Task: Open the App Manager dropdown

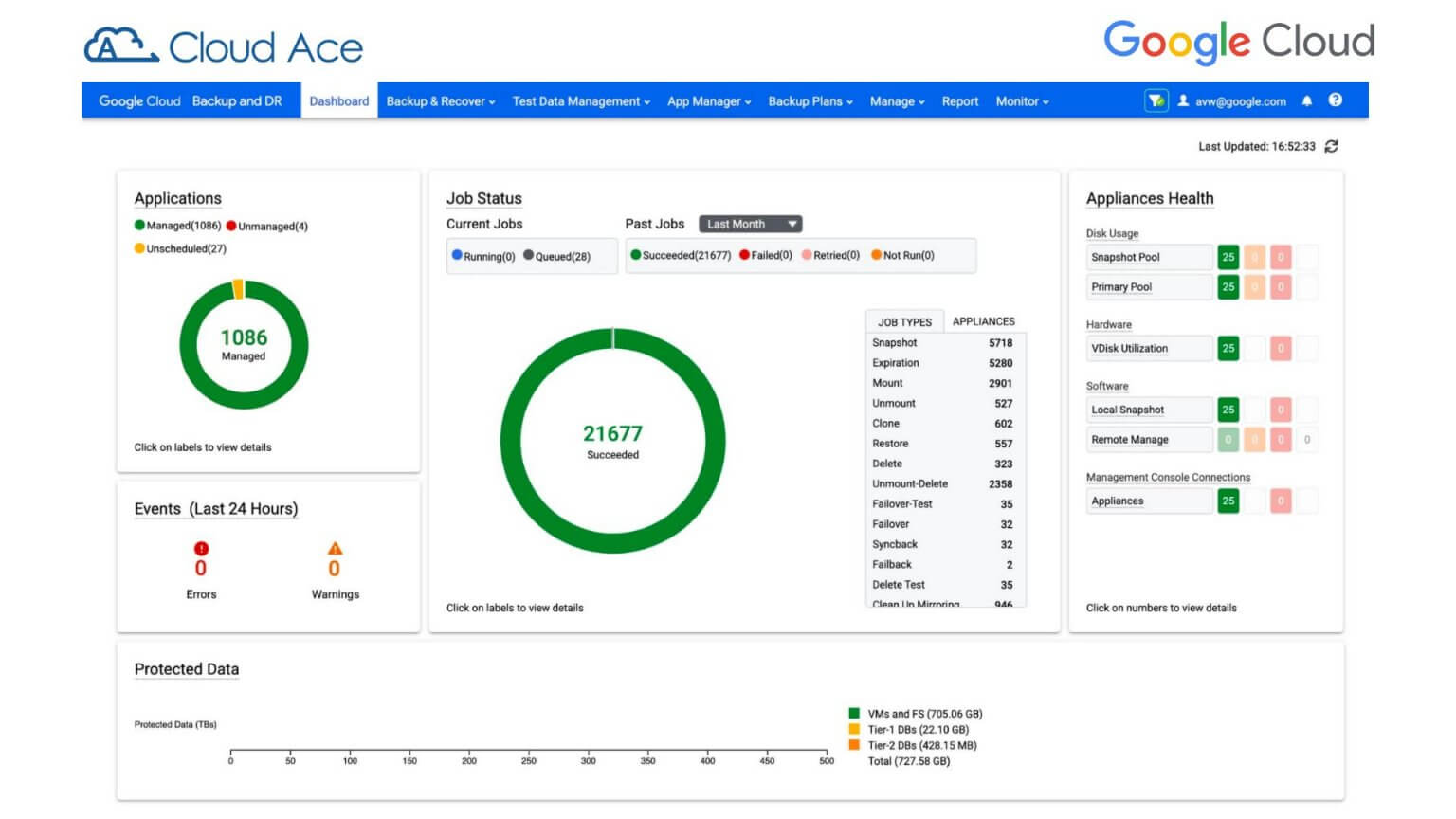Action: [708, 100]
